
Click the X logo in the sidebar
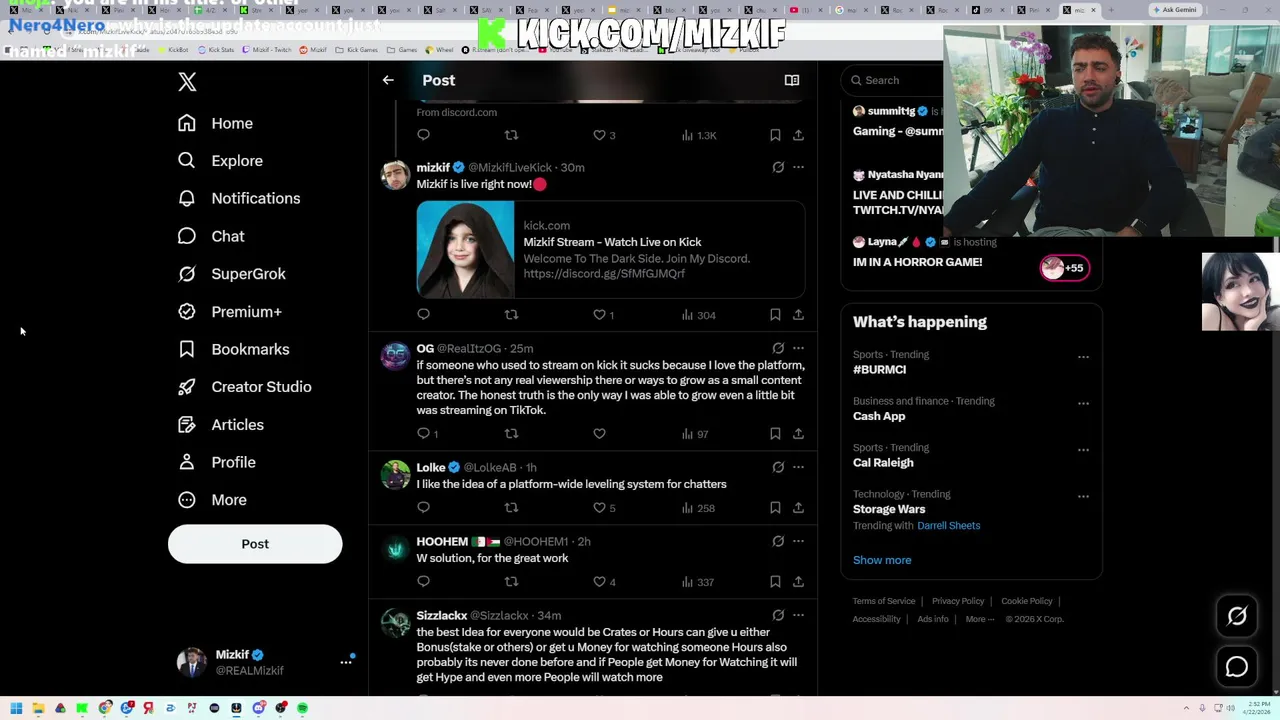point(187,82)
